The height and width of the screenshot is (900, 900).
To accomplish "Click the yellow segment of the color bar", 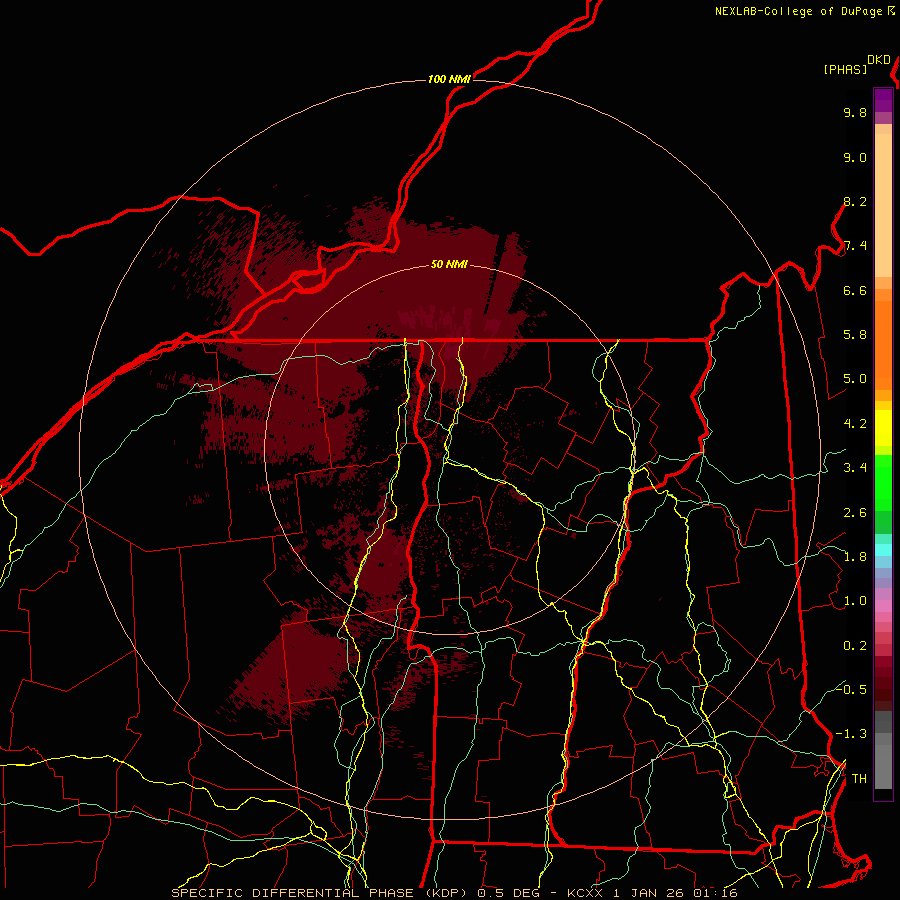I will tap(883, 428).
